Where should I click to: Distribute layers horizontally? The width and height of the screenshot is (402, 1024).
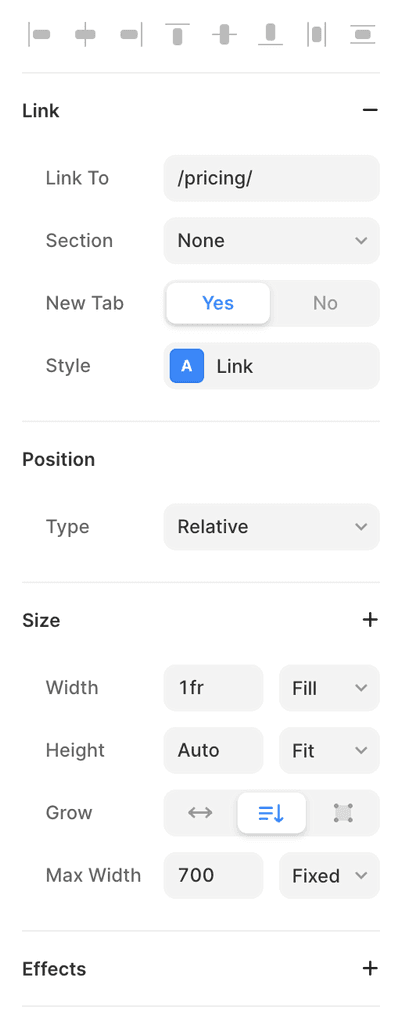coord(317,35)
